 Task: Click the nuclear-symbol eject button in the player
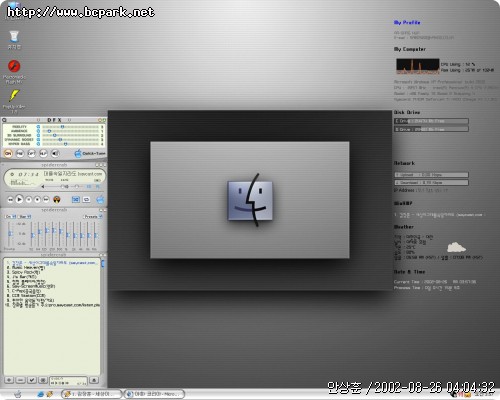click(x=57, y=200)
